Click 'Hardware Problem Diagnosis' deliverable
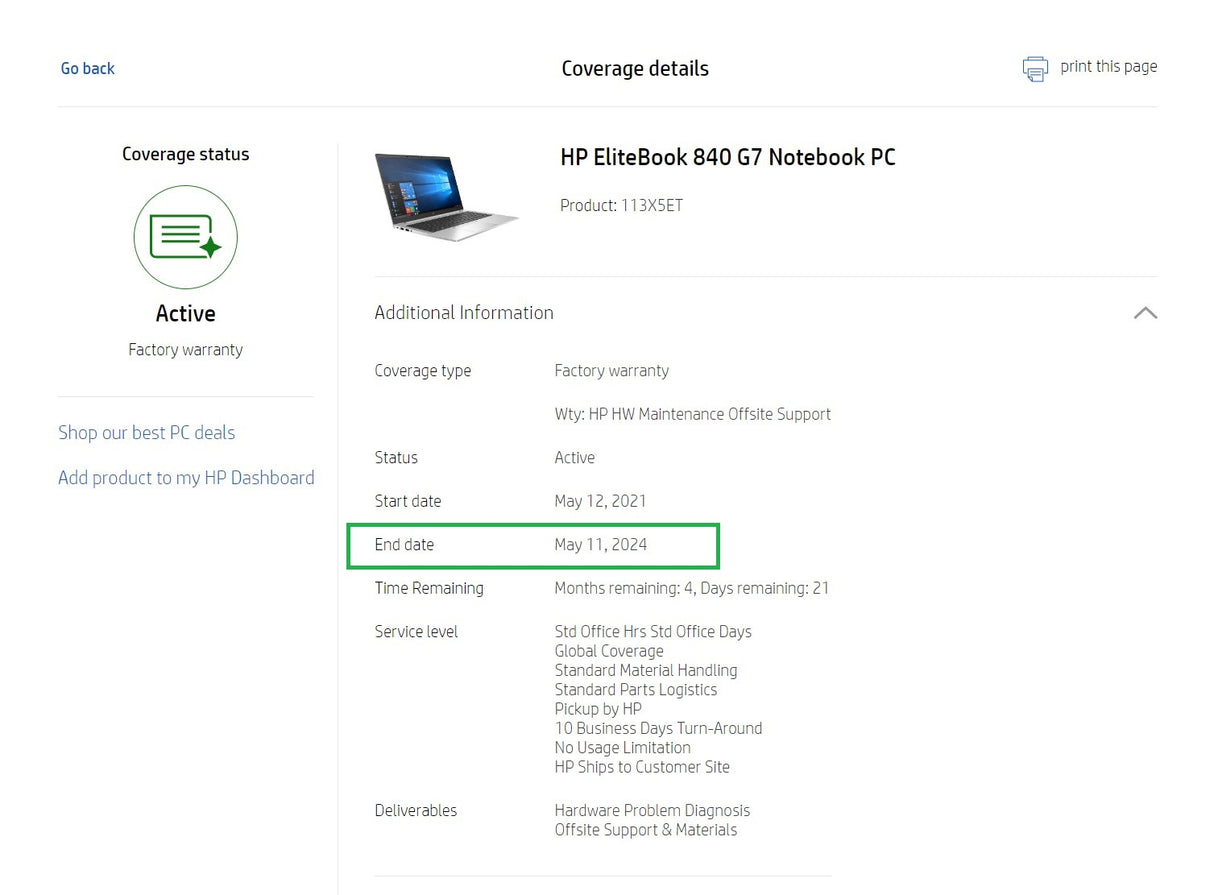The image size is (1214, 895). click(652, 811)
